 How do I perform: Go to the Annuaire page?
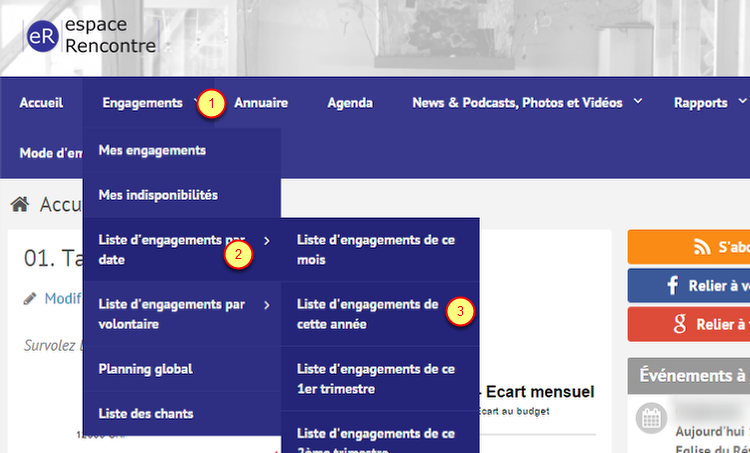click(261, 103)
